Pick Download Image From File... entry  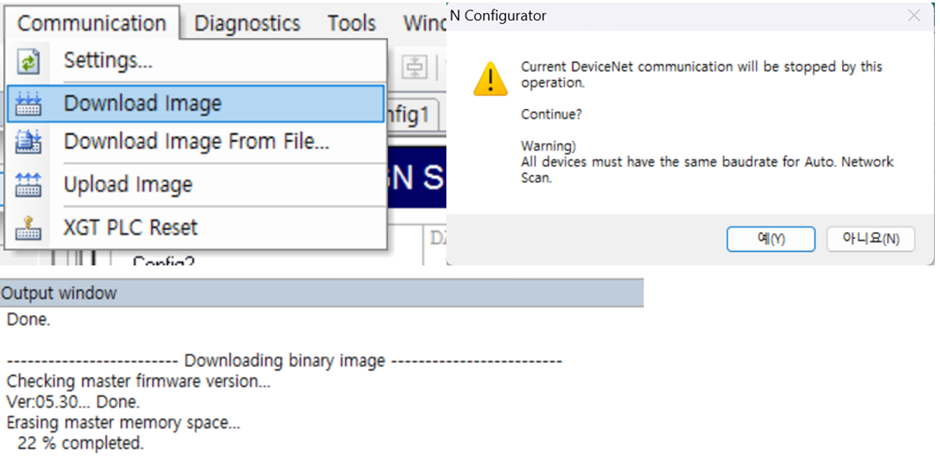[x=196, y=142]
